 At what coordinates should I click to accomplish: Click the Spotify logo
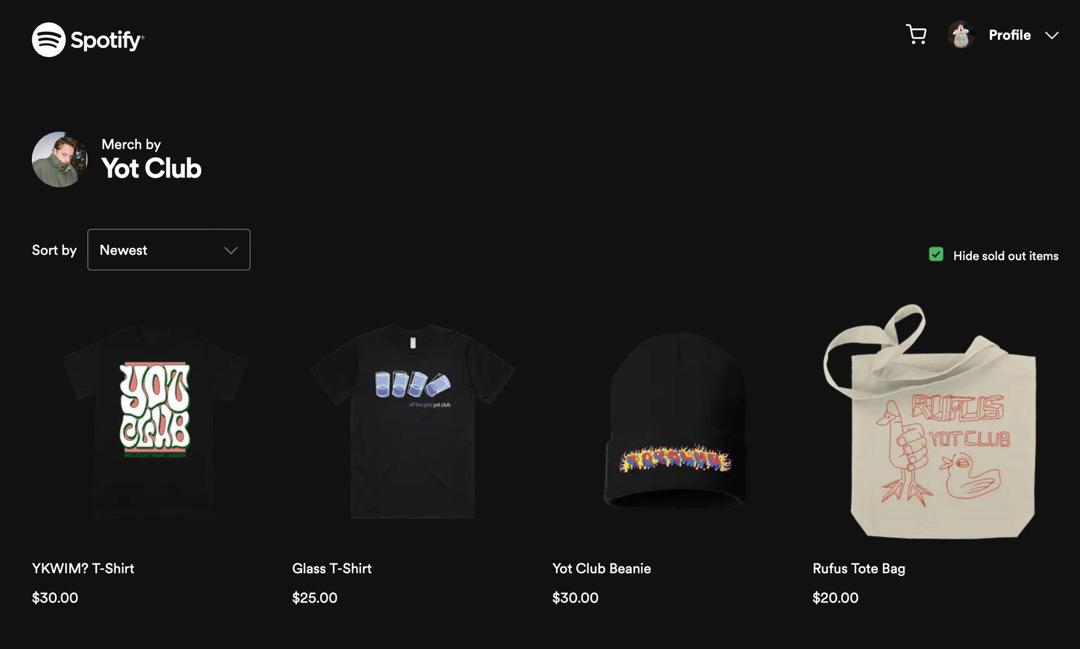click(87, 40)
